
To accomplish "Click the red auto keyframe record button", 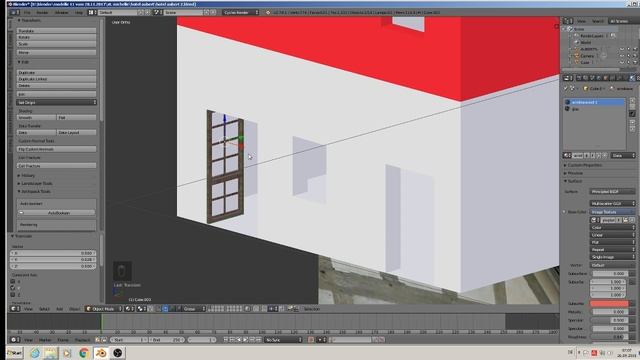I will point(311,340).
